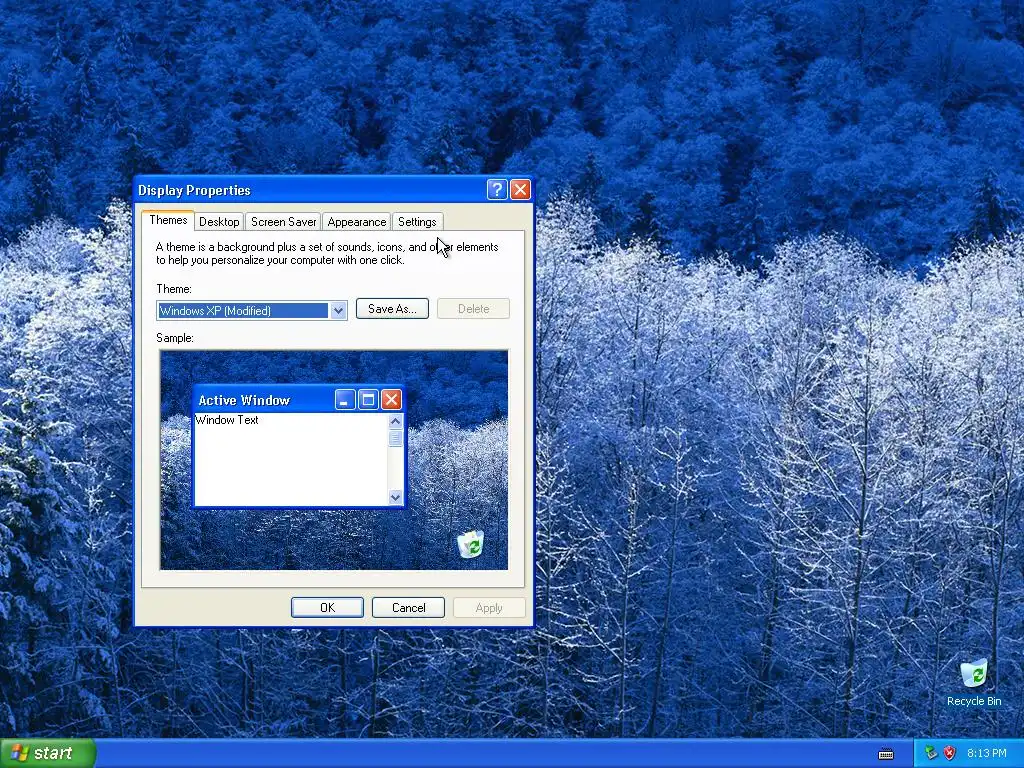The image size is (1024, 768).
Task: Confirm with the OK button
Action: click(x=327, y=607)
